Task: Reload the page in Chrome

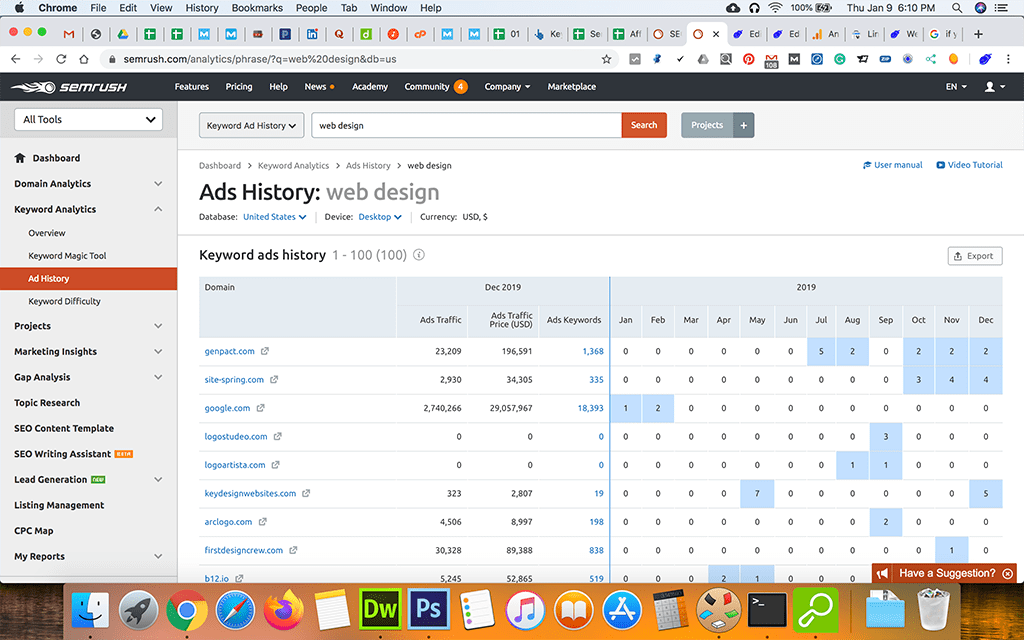Action: 61,59
